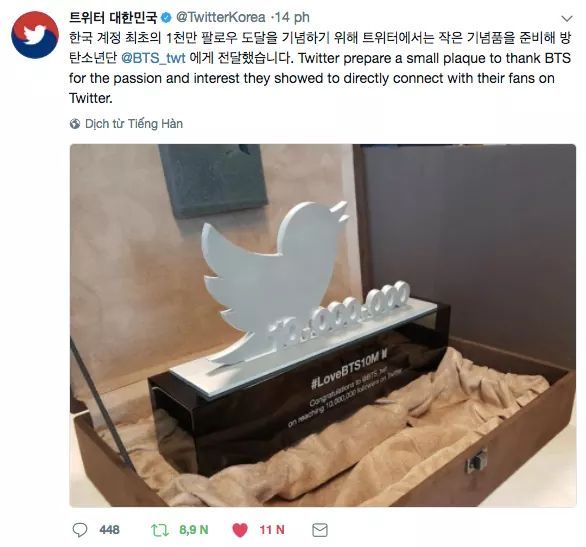Image resolution: width=586 pixels, height=547 pixels.
Task: Open the TwitterKorea profile avatar
Action: point(35,35)
